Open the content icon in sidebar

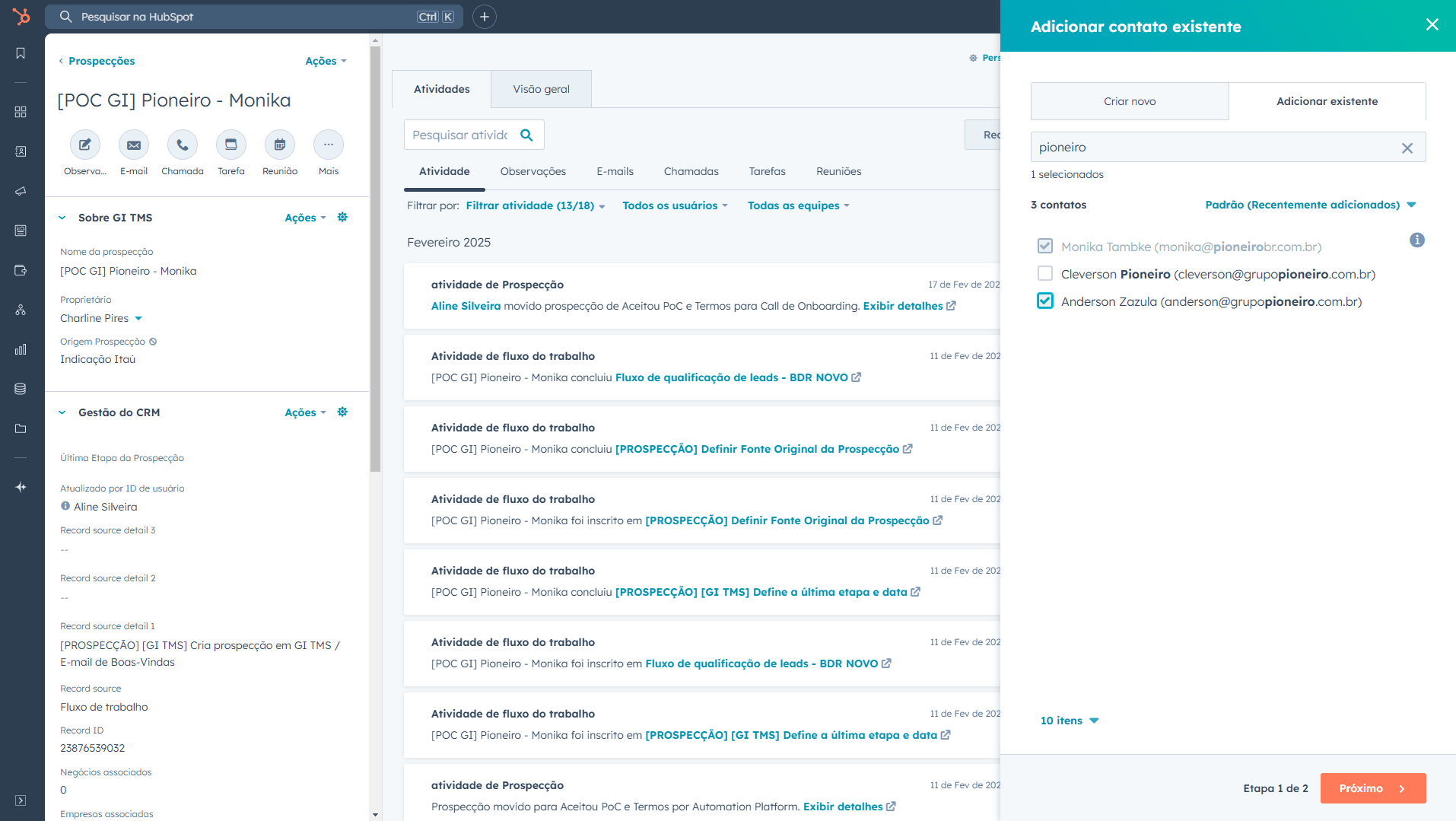tap(21, 231)
